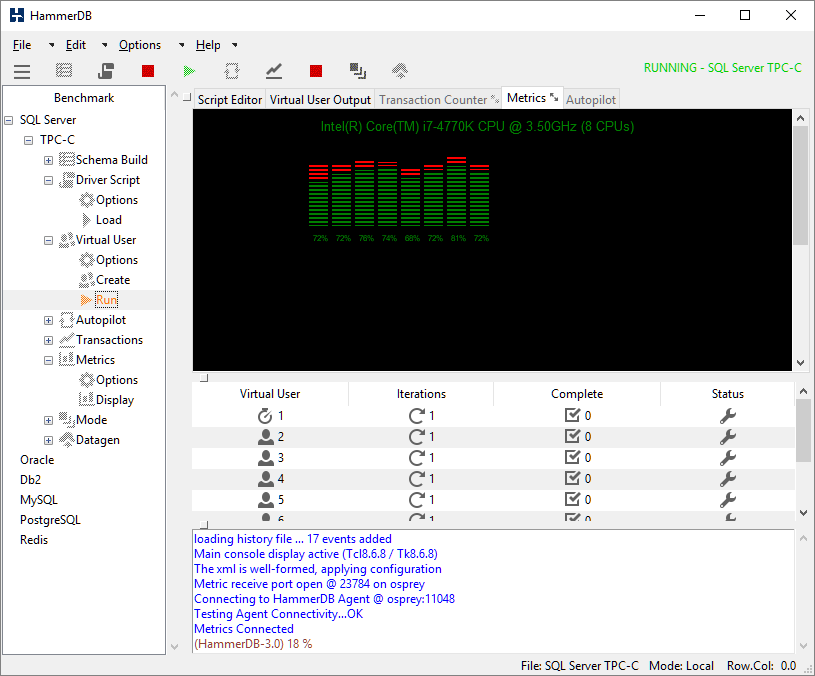
Task: Open the Edit menu
Action: click(75, 45)
